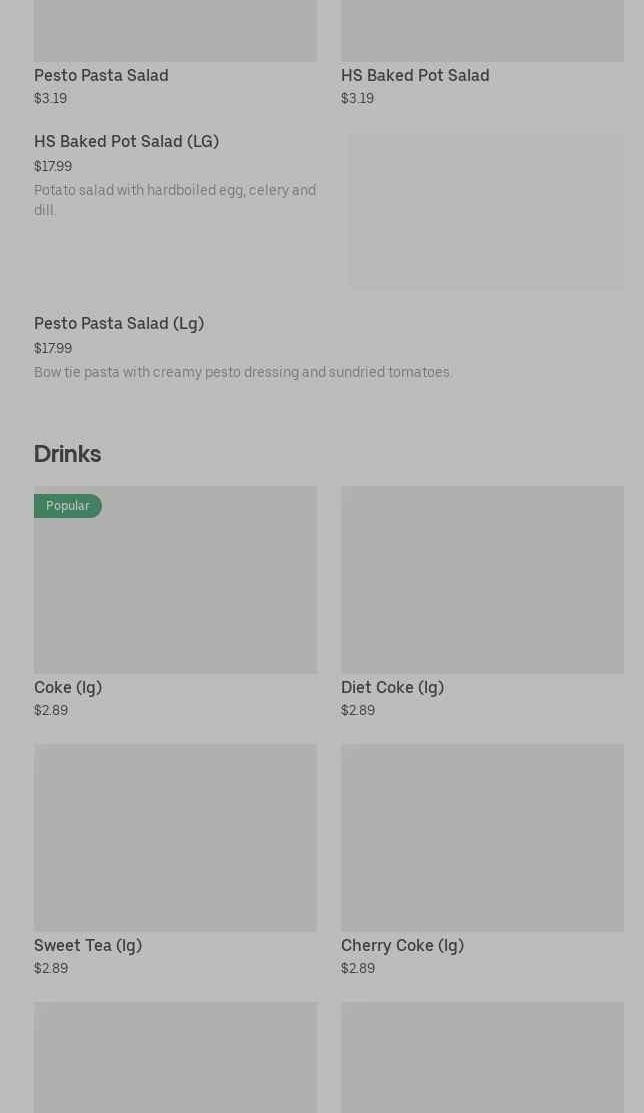644x1113 pixels.
Task: Click the small Pesto Pasta Salad name
Action: (101, 76)
